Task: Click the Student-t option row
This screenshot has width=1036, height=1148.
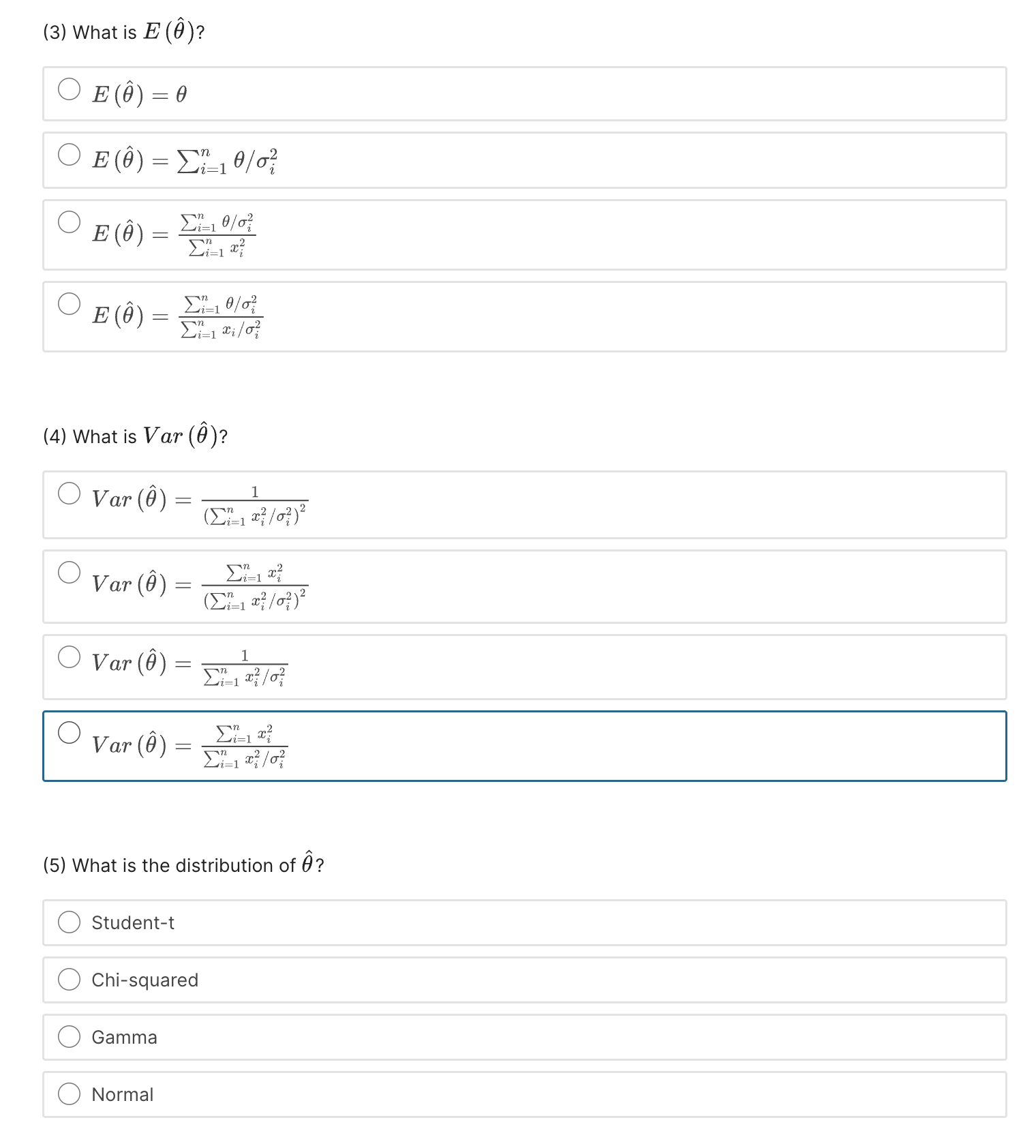Action: 518,922
